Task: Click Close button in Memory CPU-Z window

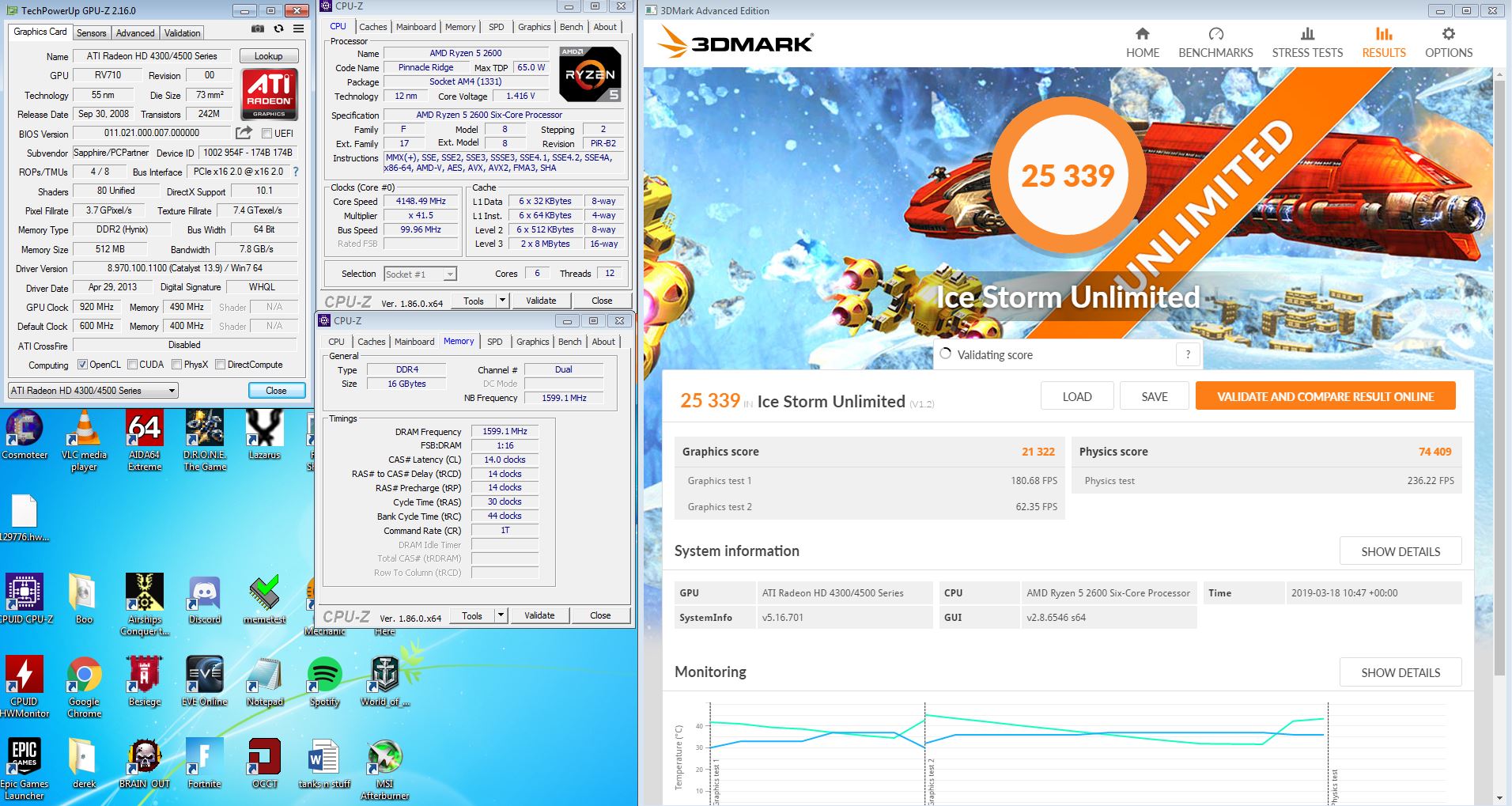Action: pyautogui.click(x=600, y=615)
